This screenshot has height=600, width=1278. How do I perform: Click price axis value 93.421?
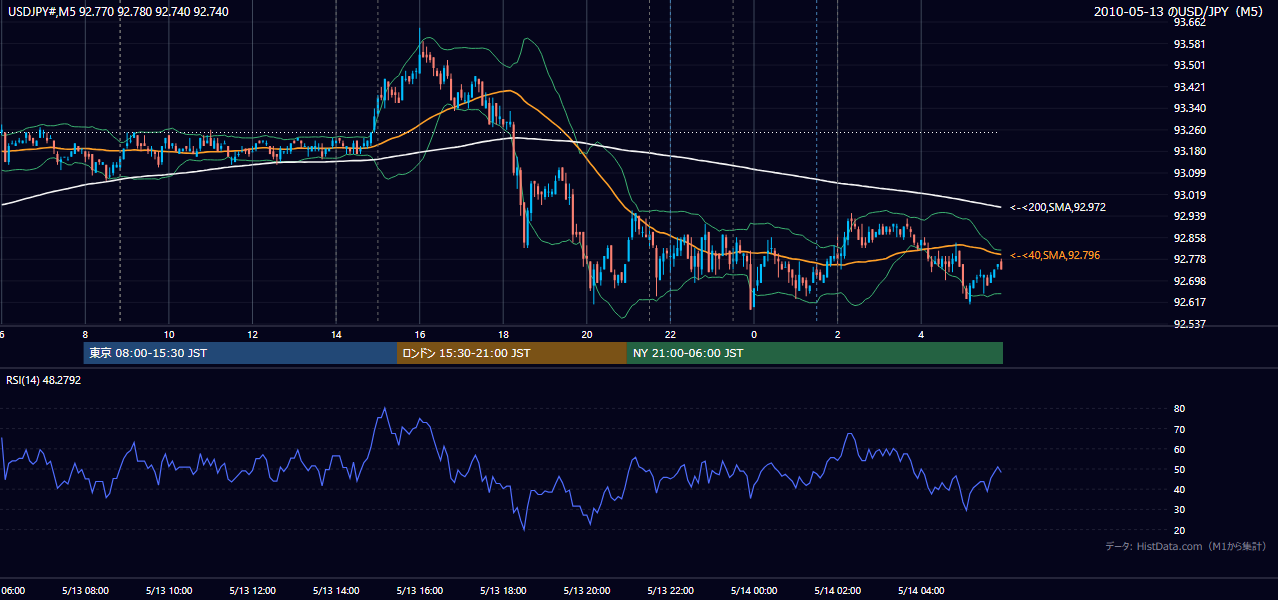pos(1189,87)
